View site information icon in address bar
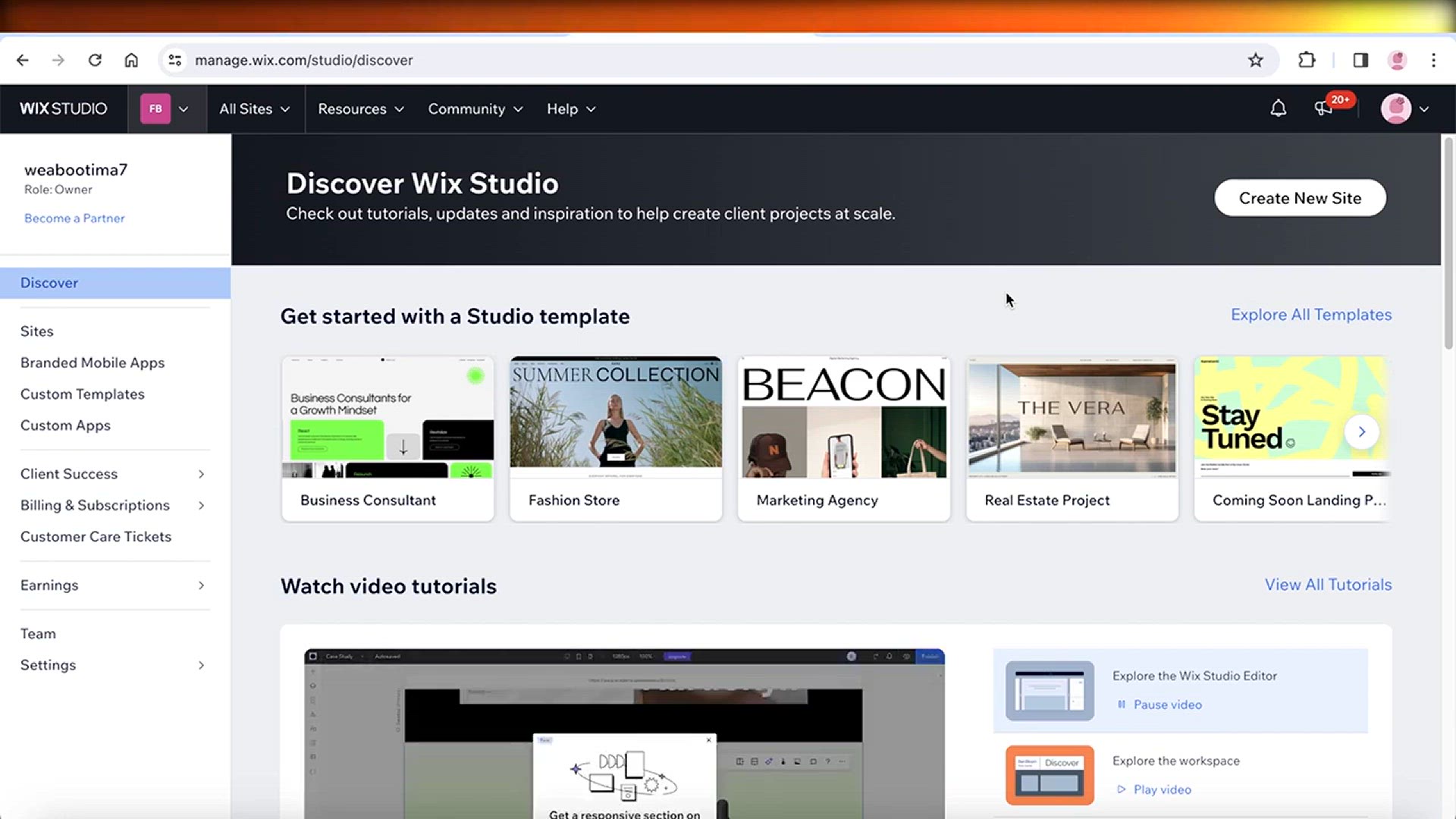The height and width of the screenshot is (819, 1456). coord(175,60)
